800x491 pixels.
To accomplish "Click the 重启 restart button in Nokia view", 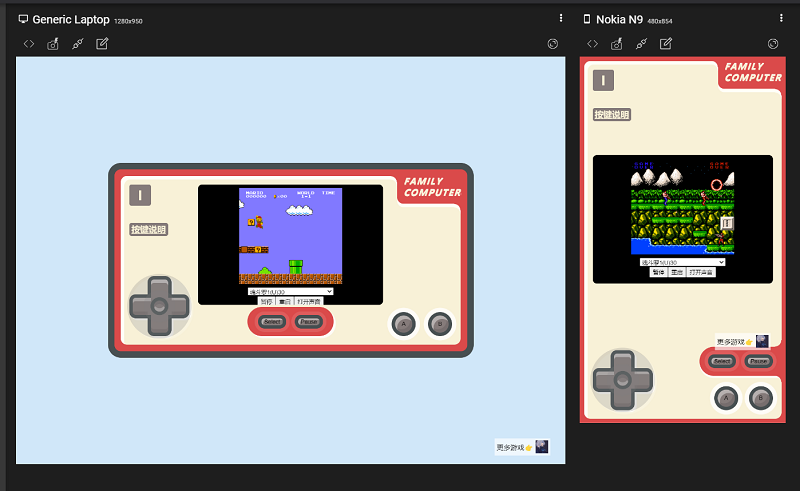I will [677, 272].
